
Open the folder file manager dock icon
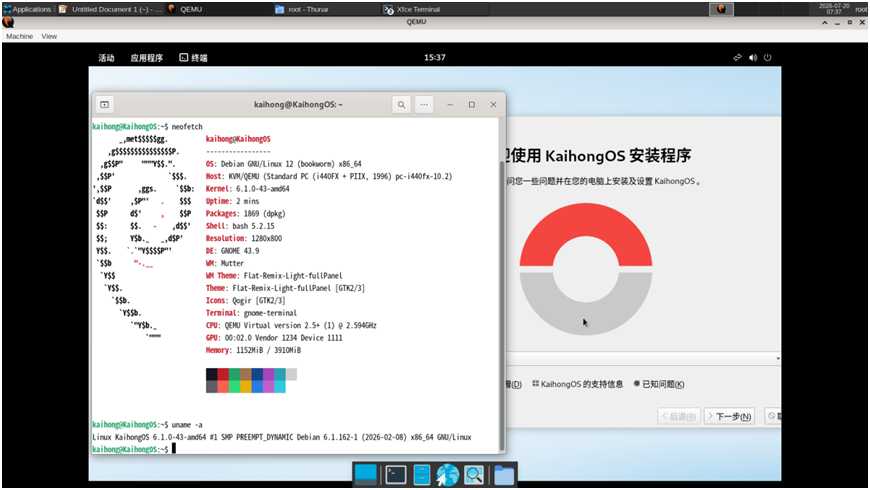tap(503, 476)
